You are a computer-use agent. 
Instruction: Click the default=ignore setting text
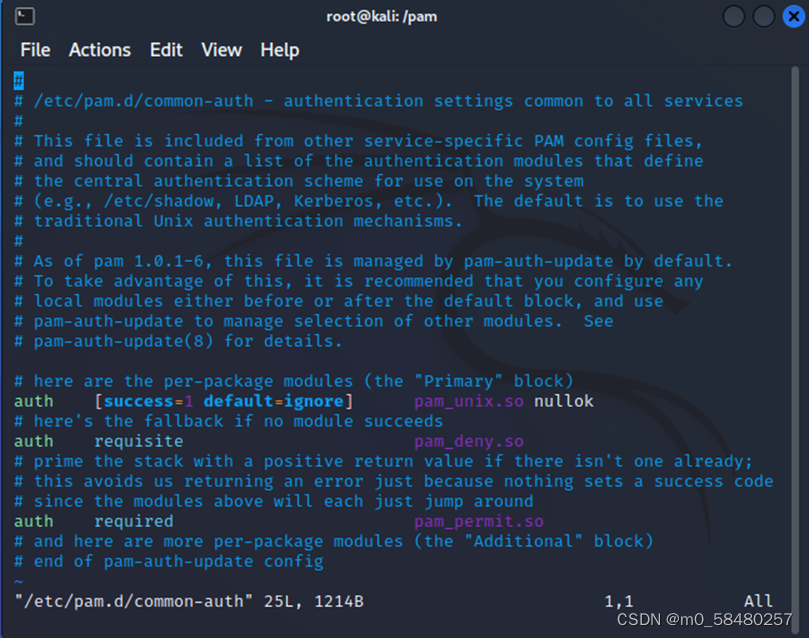(273, 401)
